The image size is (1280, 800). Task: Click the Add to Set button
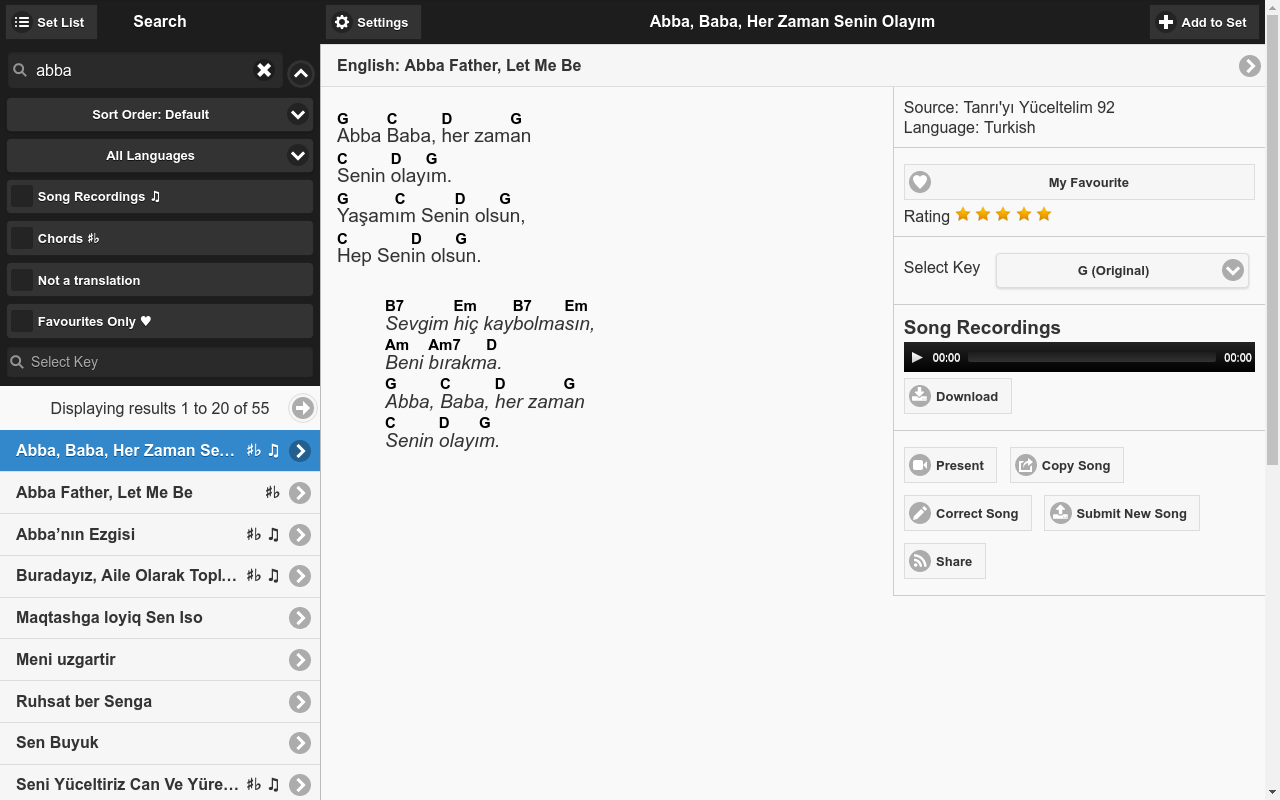coord(1203,22)
